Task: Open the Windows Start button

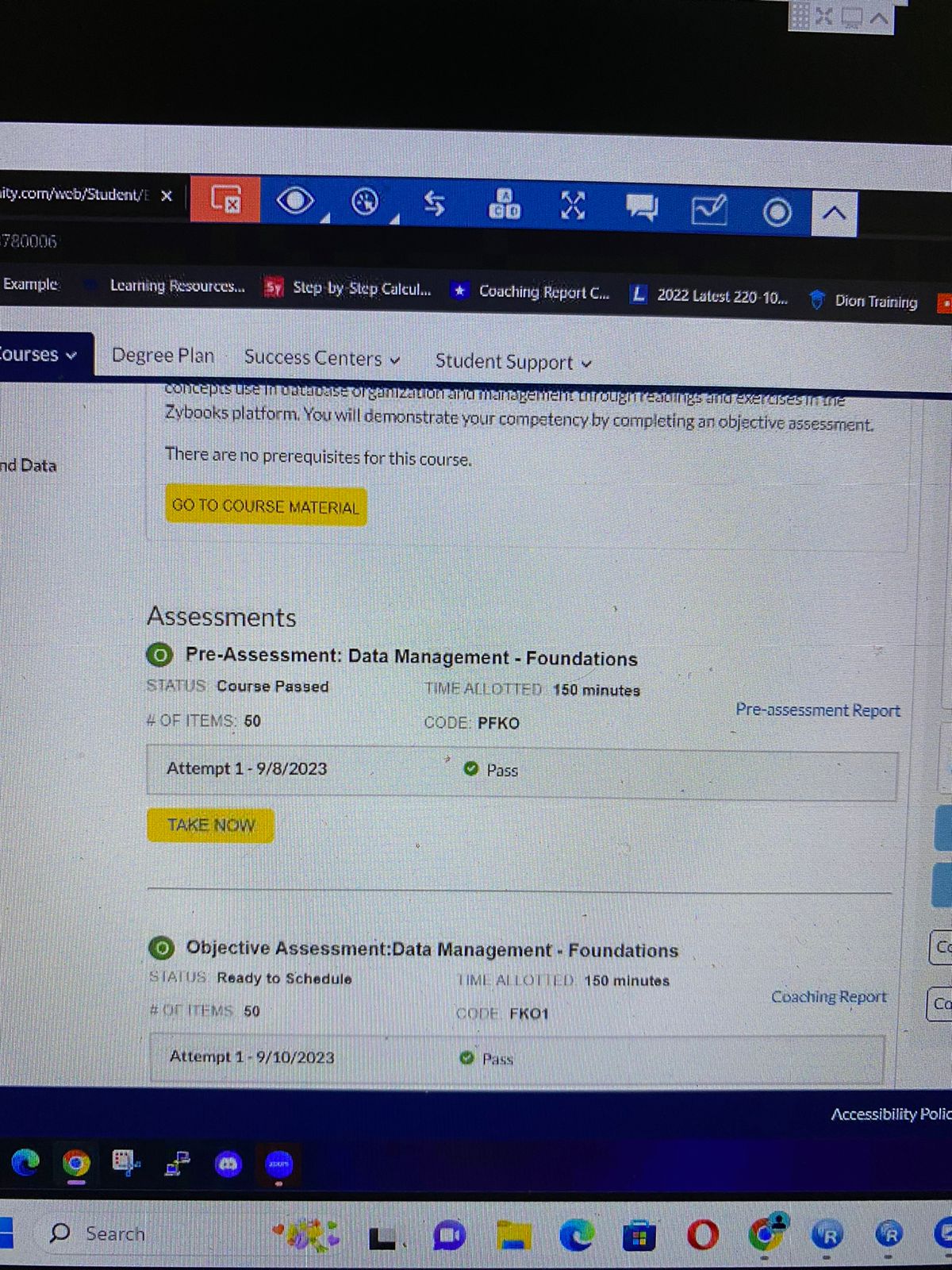Action: [x=6, y=1233]
